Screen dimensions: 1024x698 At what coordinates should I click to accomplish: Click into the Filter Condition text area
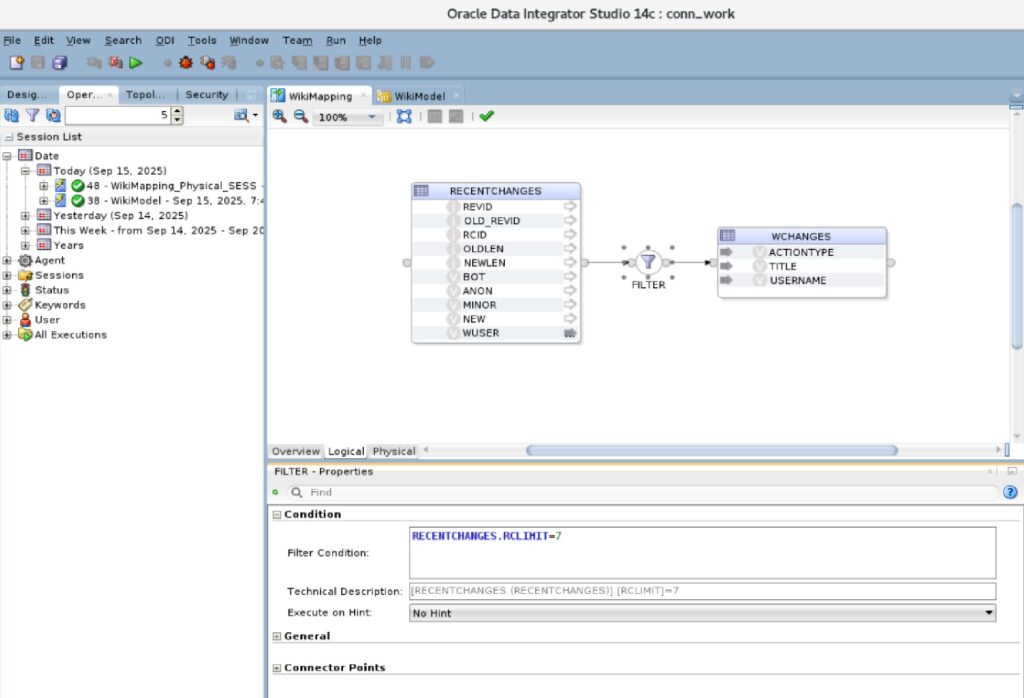702,552
